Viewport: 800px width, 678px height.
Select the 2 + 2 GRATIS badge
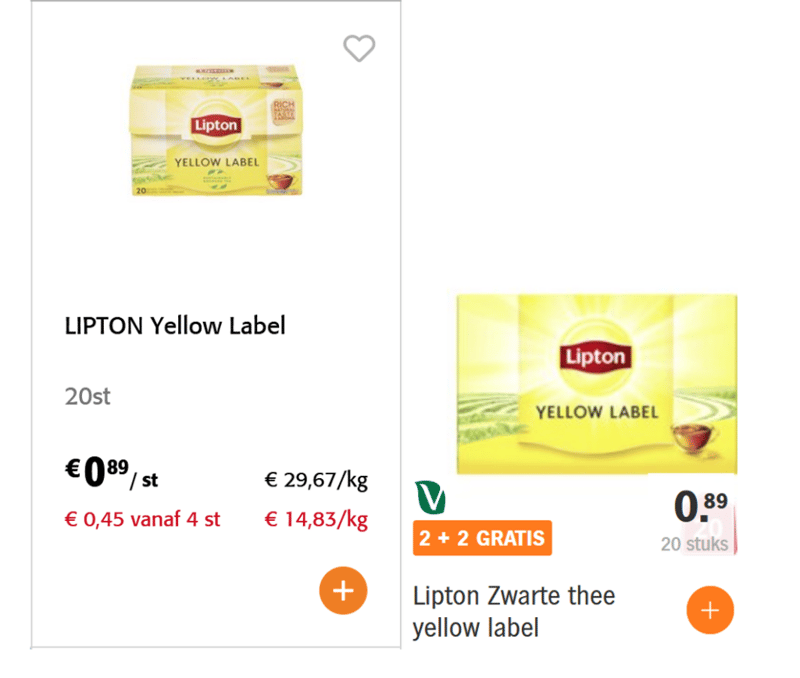pyautogui.click(x=482, y=538)
